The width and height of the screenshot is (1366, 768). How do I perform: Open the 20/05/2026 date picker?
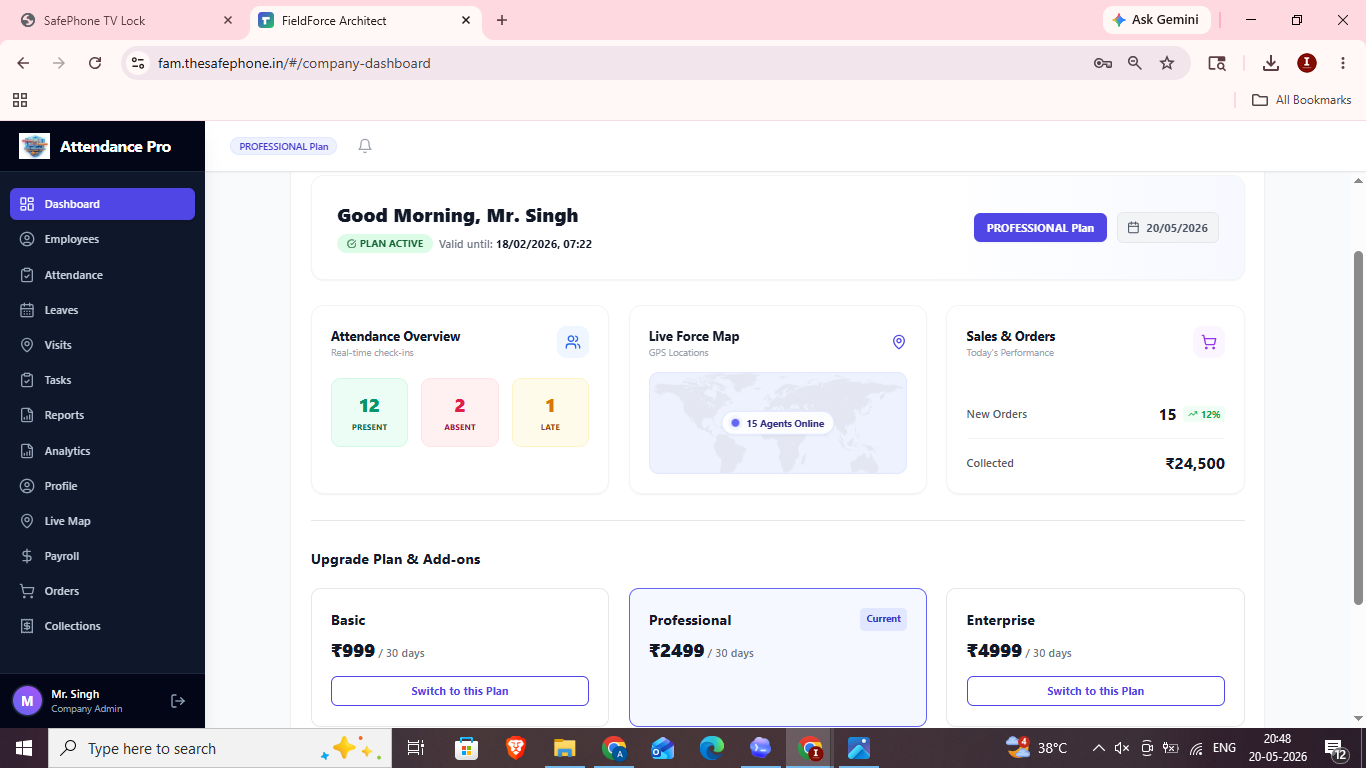[1168, 228]
